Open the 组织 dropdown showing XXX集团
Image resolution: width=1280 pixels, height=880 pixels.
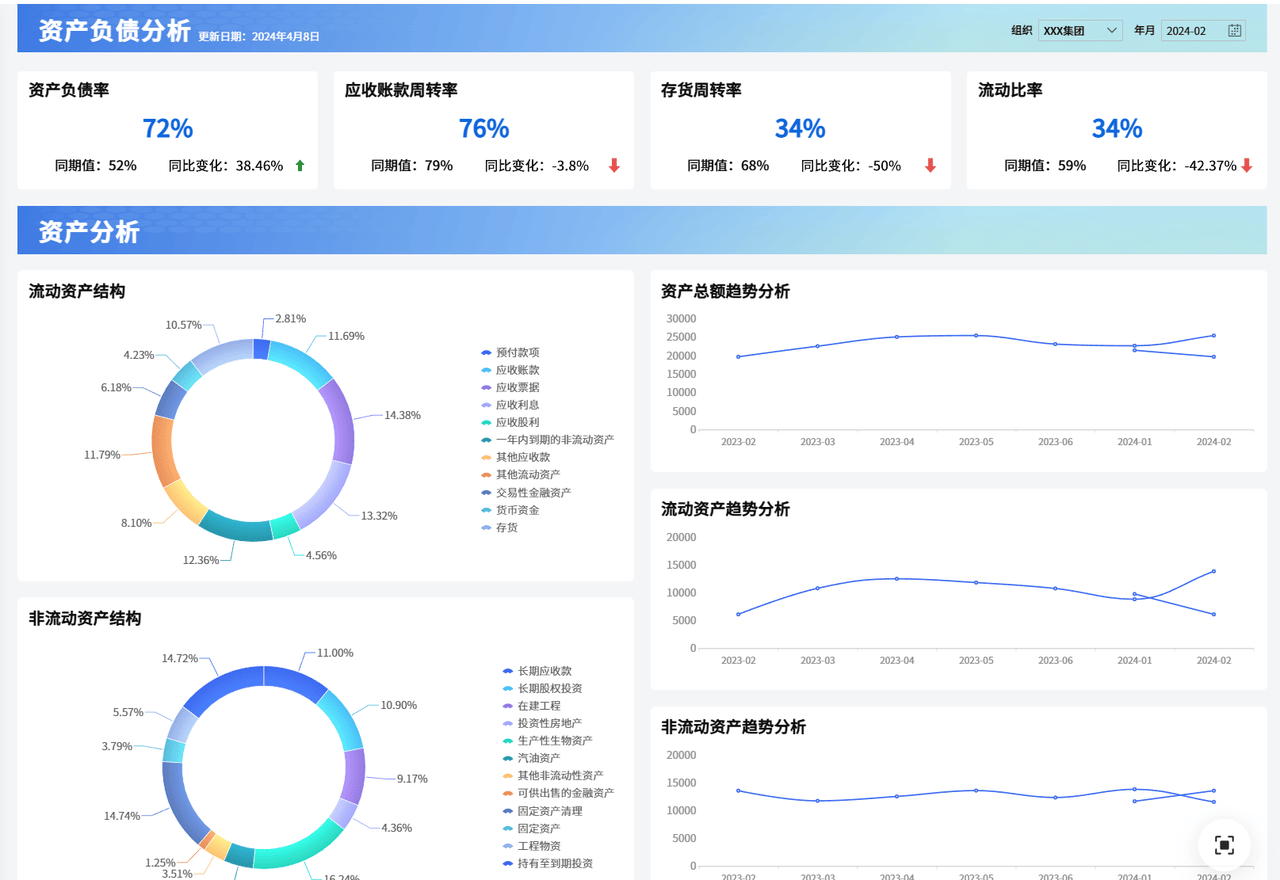click(1080, 31)
